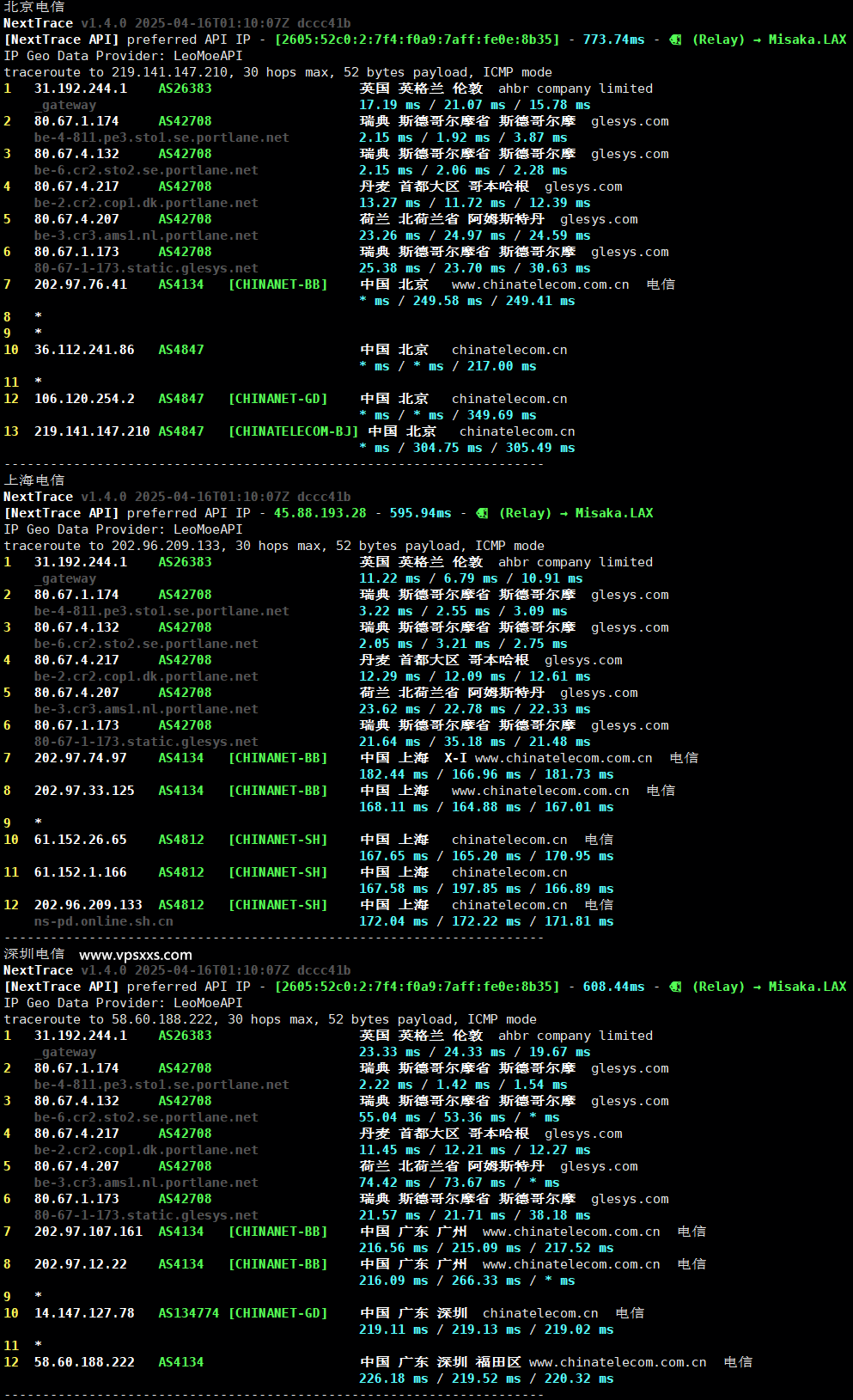The image size is (853, 1400).
Task: Select hop IP 61.152.1.166
Action: [x=81, y=872]
